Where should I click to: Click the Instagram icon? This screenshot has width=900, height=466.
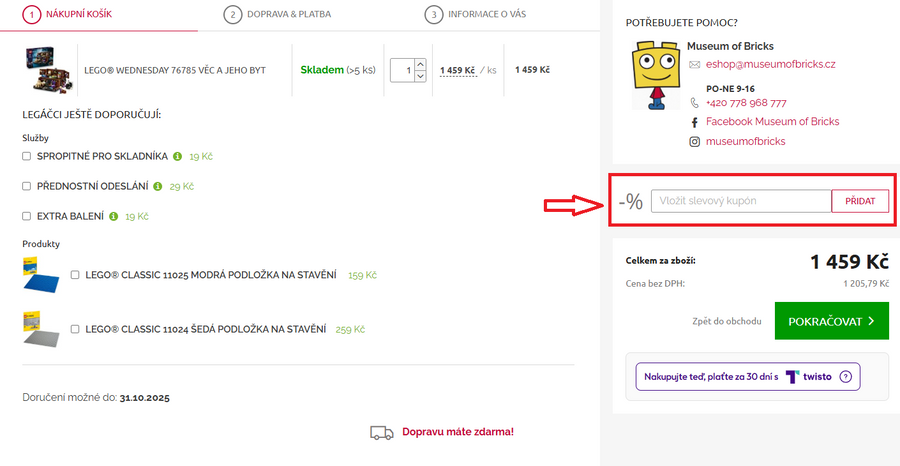[x=695, y=142]
